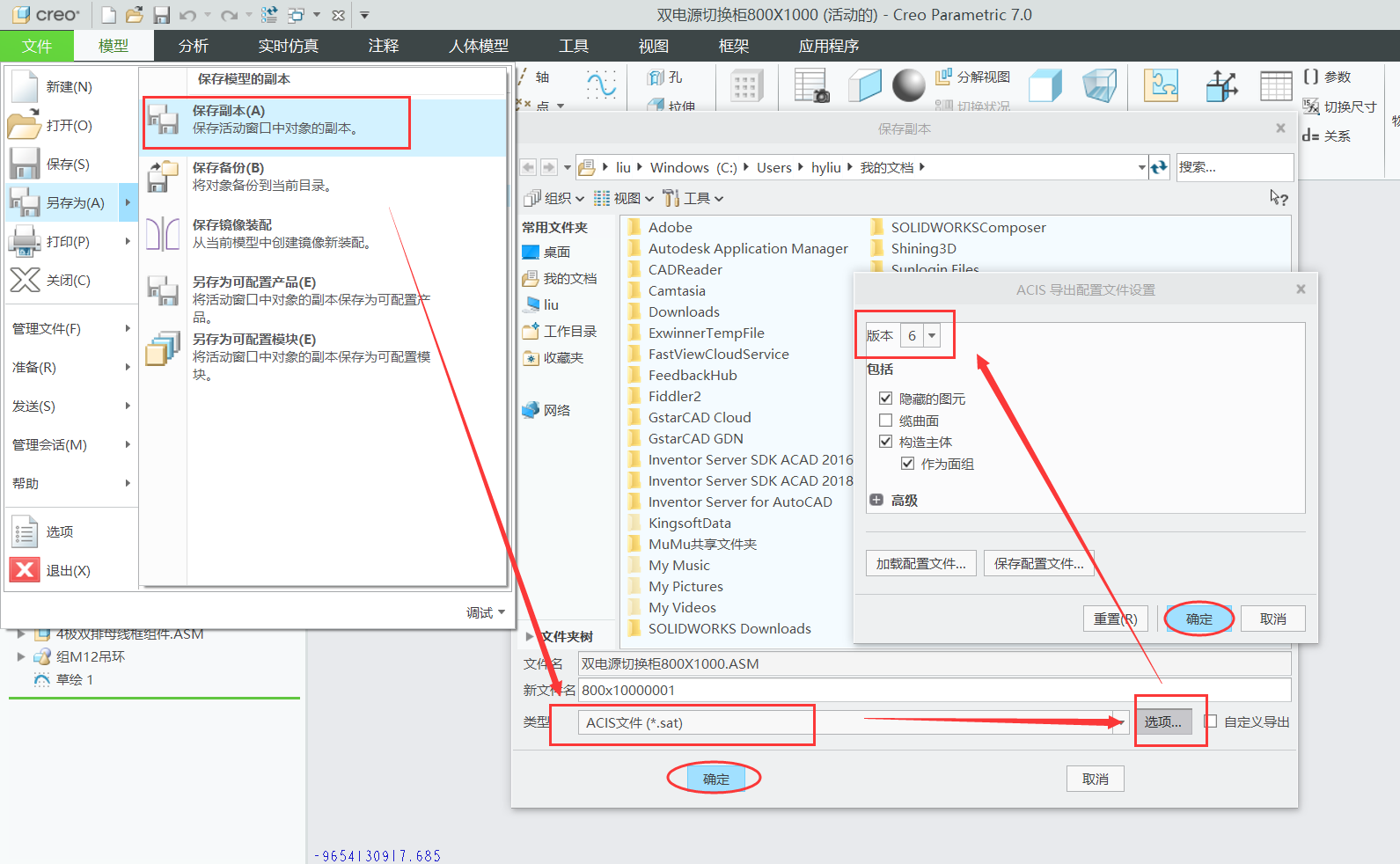Click 重置(R) reset button

(x=1116, y=619)
